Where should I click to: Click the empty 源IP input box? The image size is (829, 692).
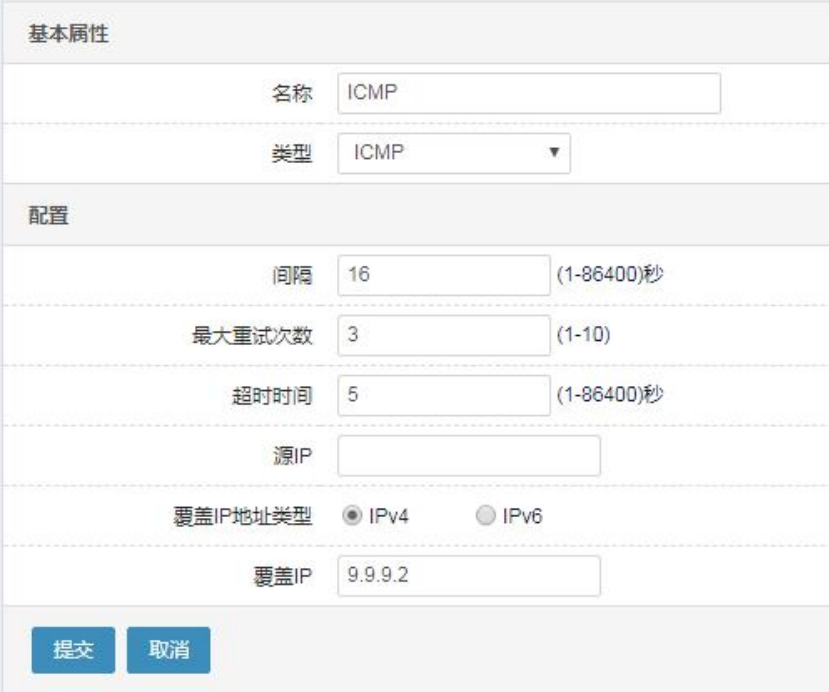[x=469, y=456]
